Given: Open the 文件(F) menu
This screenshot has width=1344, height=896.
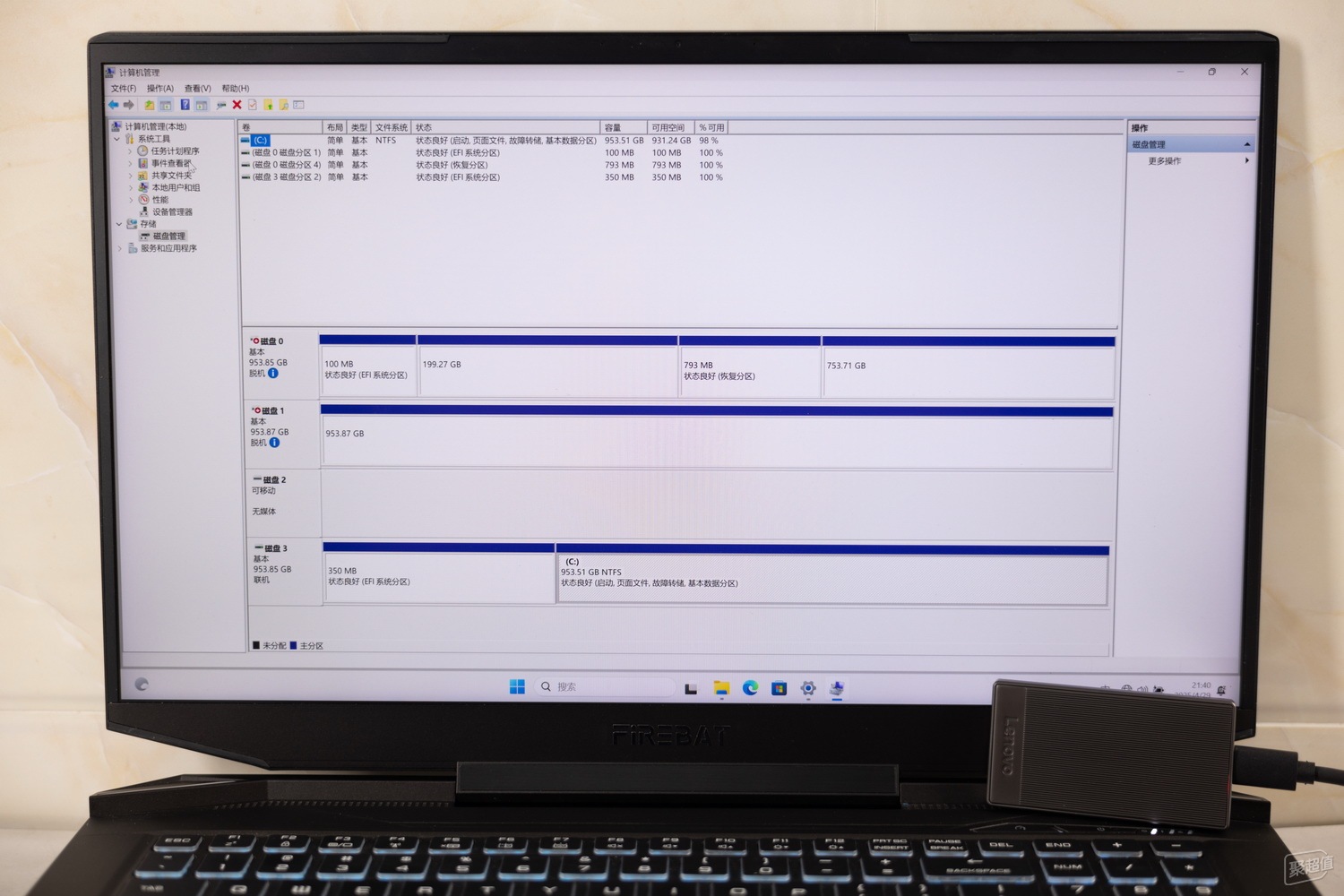Looking at the screenshot, I should [x=124, y=89].
